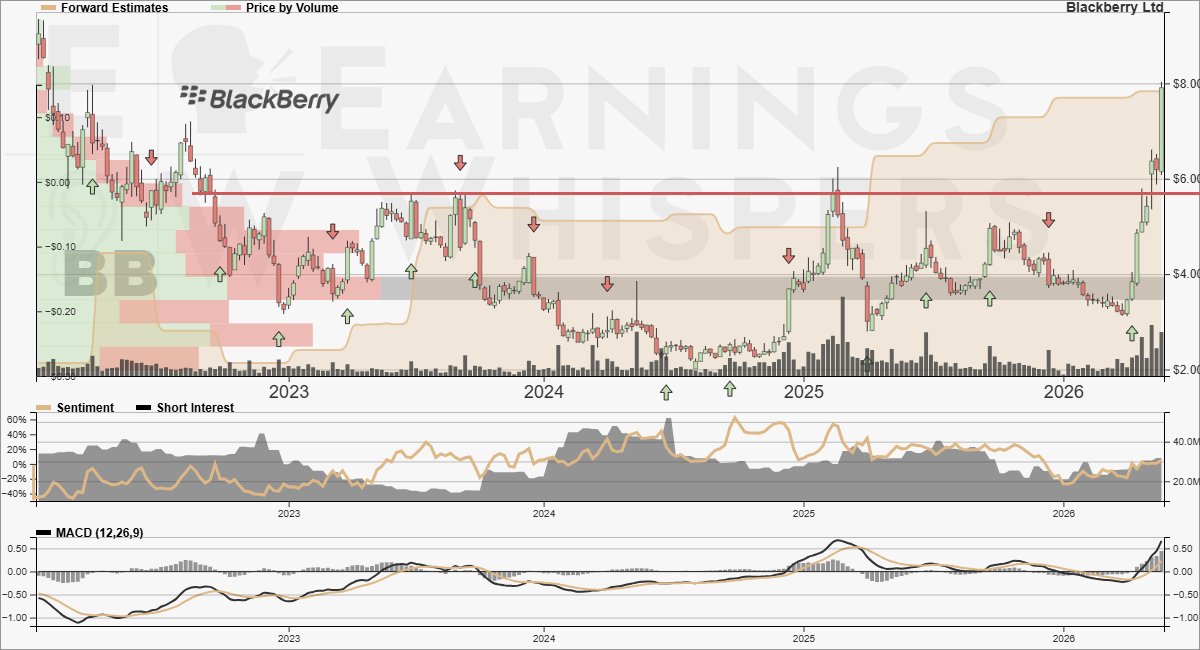Viewport: 1200px width, 650px height.
Task: Click the green up arrow below the axis in mid-2024
Action: point(666,391)
